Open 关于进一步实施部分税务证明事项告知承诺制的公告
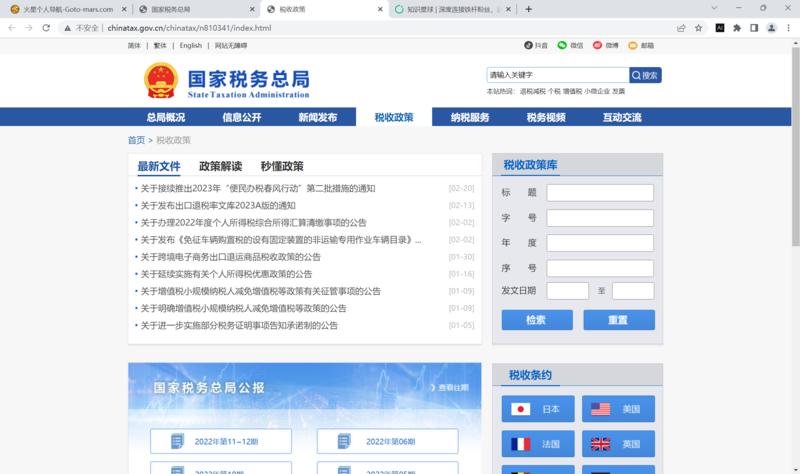800x474 pixels. point(239,326)
